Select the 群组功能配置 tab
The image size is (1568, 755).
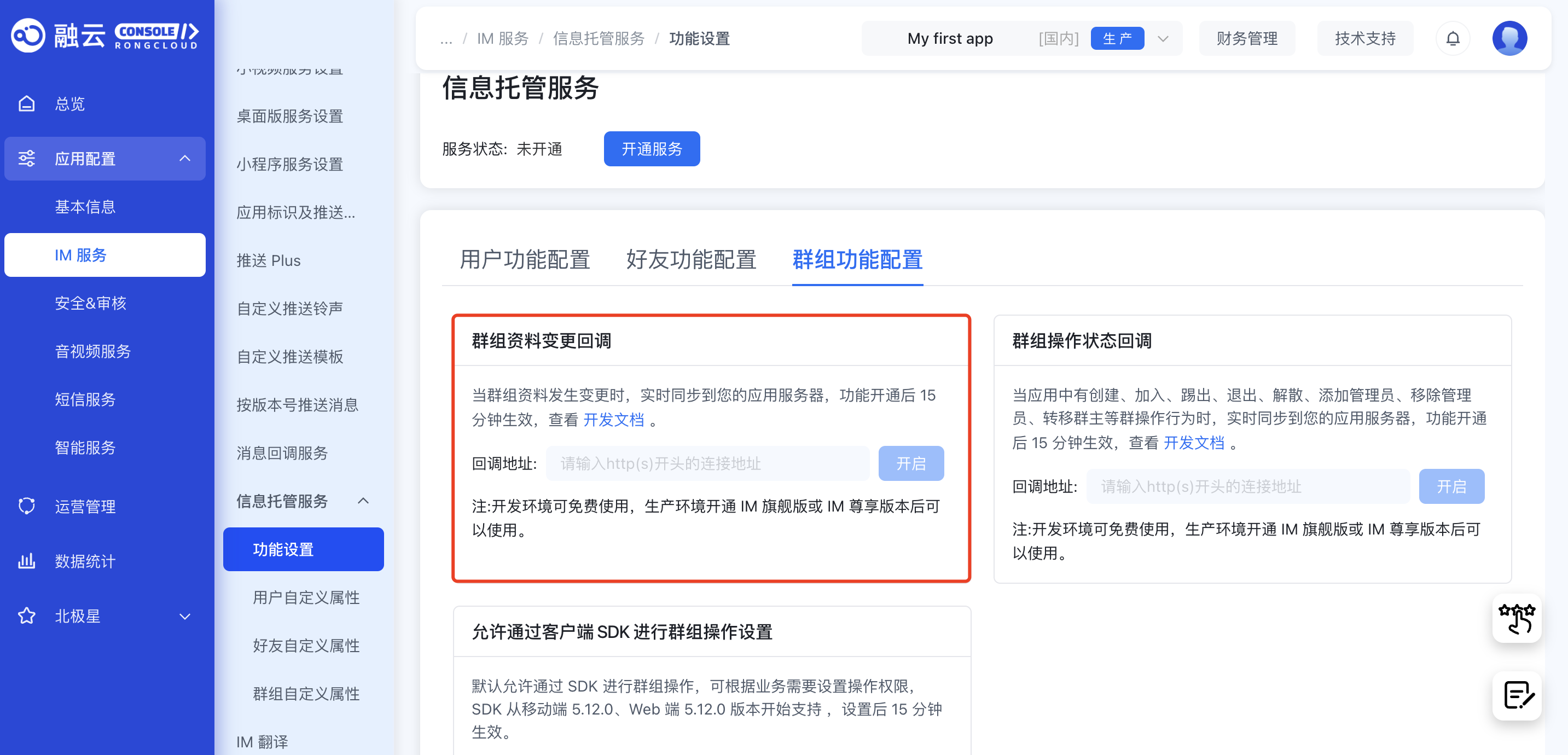click(x=857, y=259)
